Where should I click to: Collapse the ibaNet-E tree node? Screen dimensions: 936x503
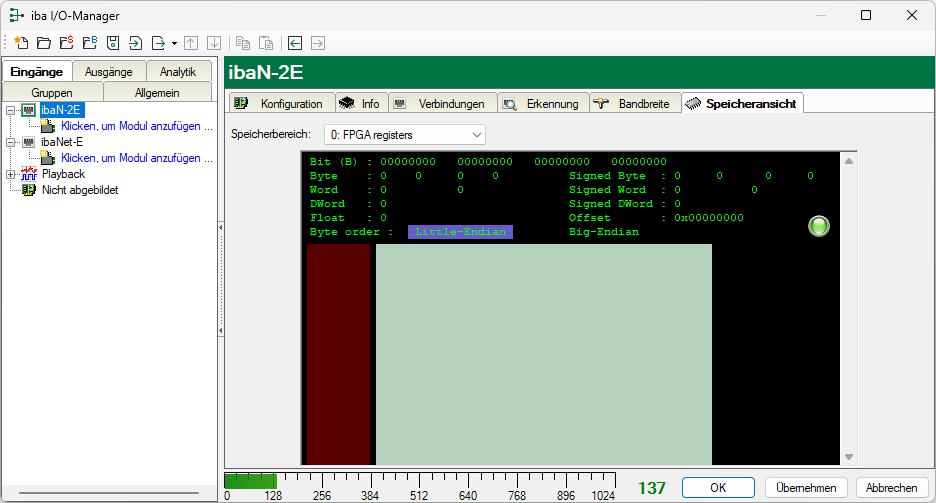click(11, 143)
